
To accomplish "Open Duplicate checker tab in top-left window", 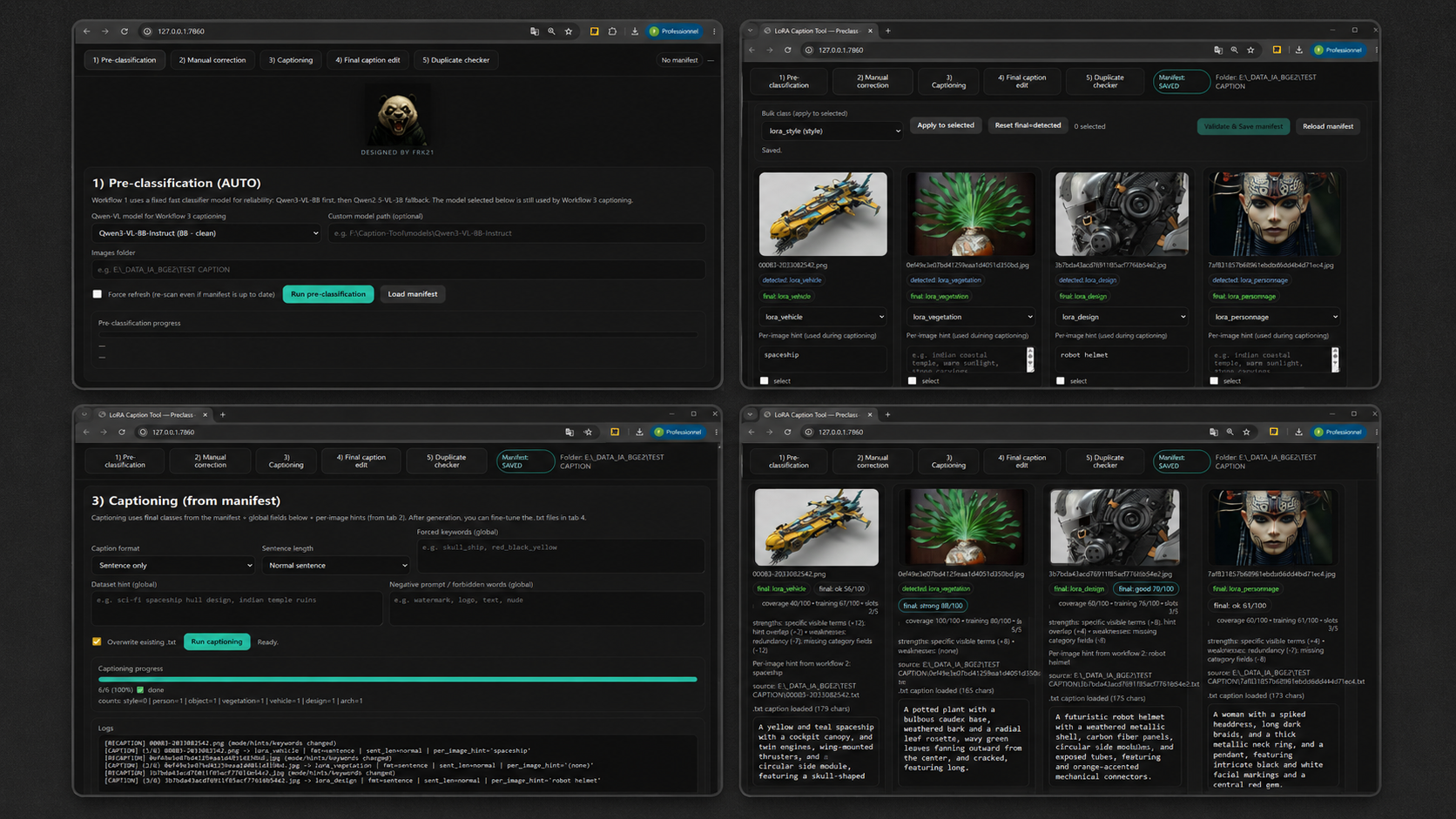I will [456, 60].
